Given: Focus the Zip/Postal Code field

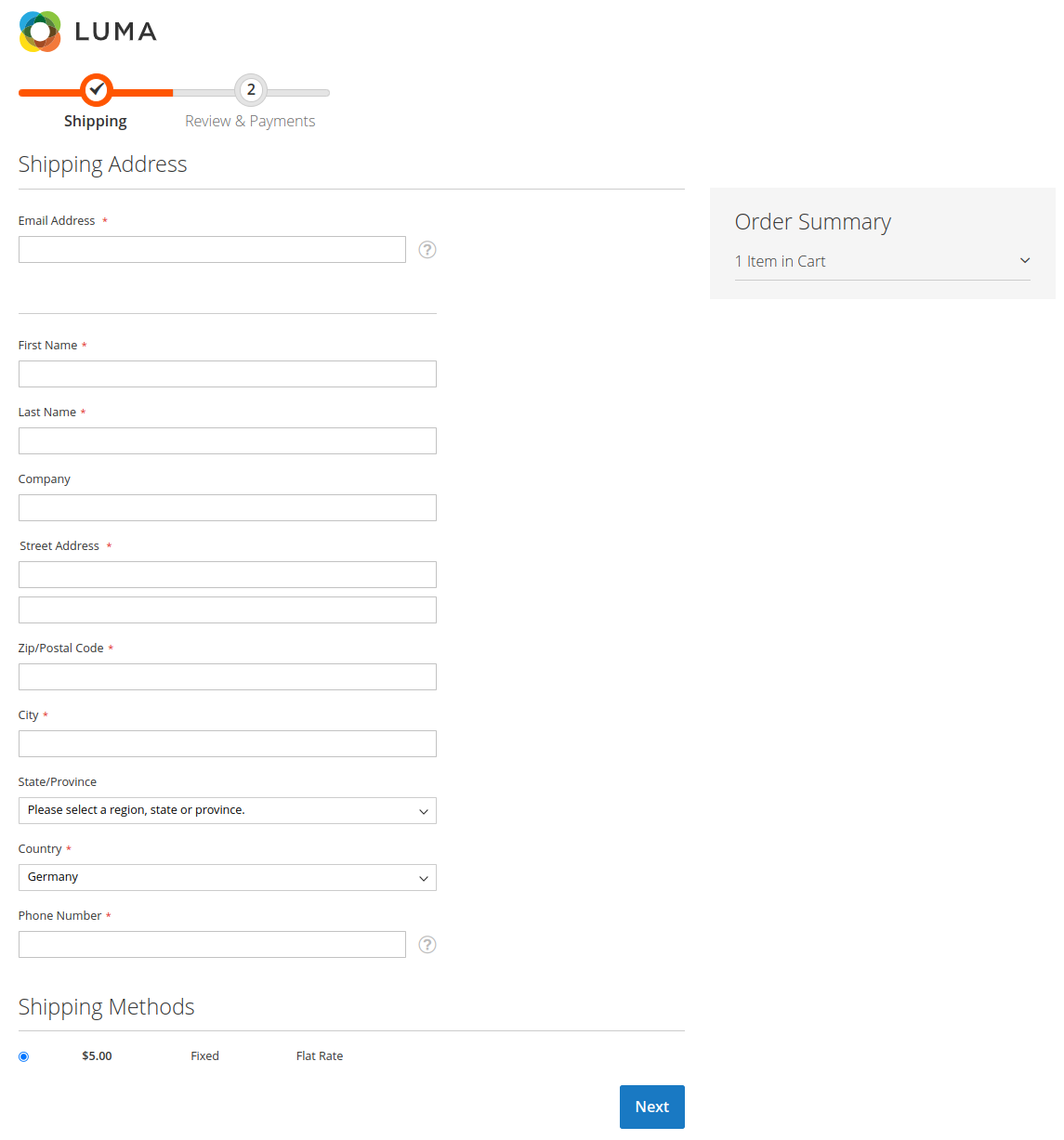Looking at the screenshot, I should (x=228, y=677).
